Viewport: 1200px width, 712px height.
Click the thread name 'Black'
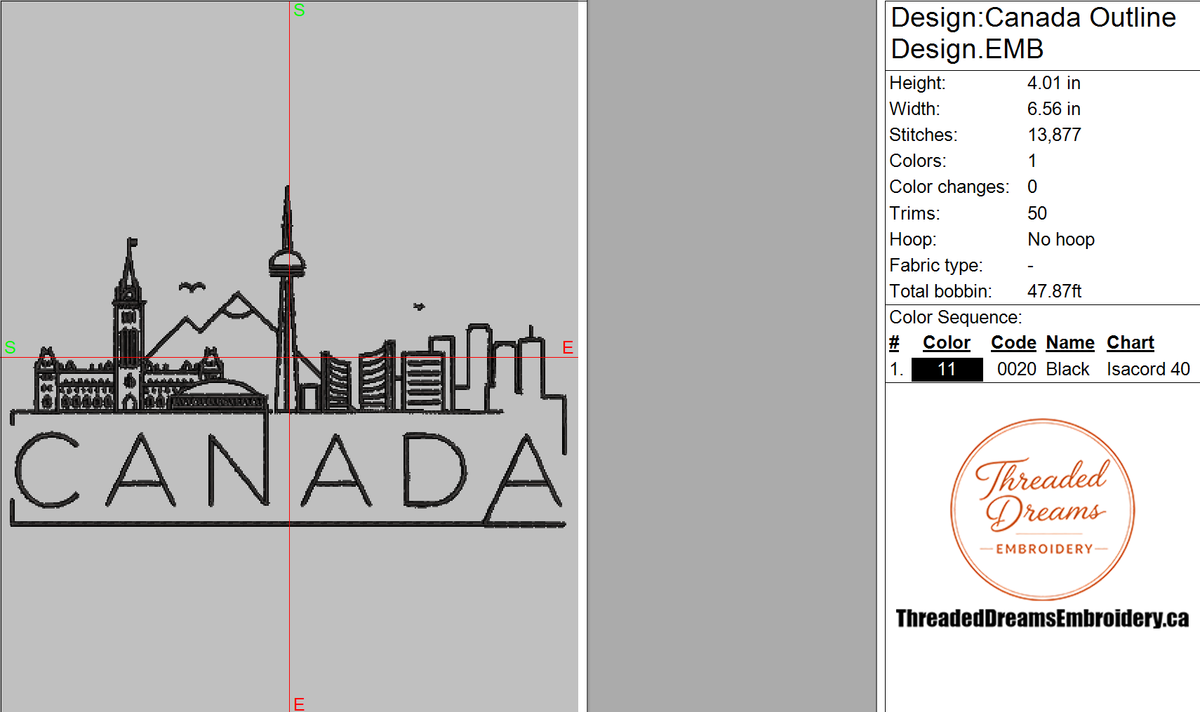point(1068,369)
